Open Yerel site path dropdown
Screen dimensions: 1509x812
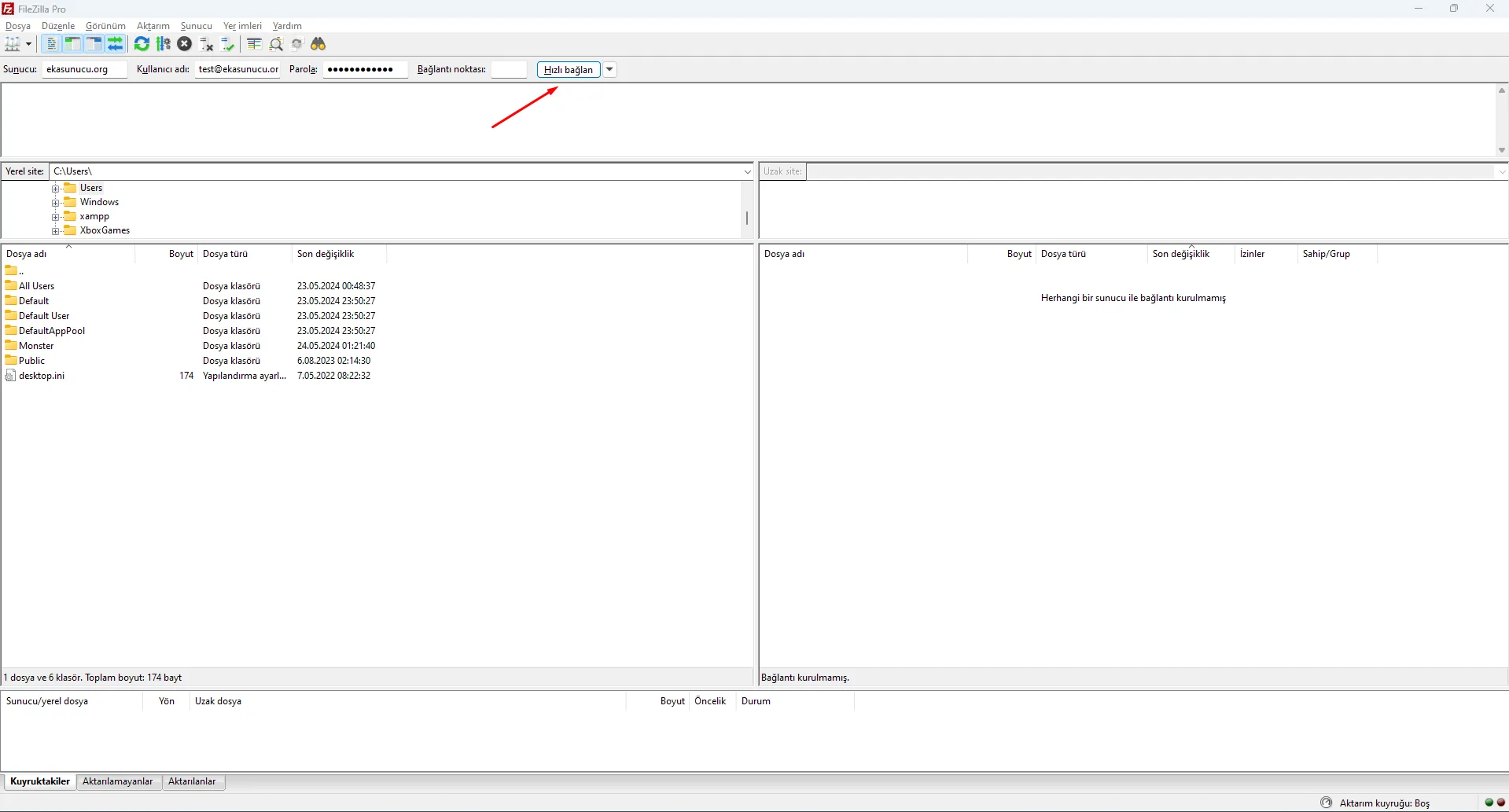click(747, 171)
